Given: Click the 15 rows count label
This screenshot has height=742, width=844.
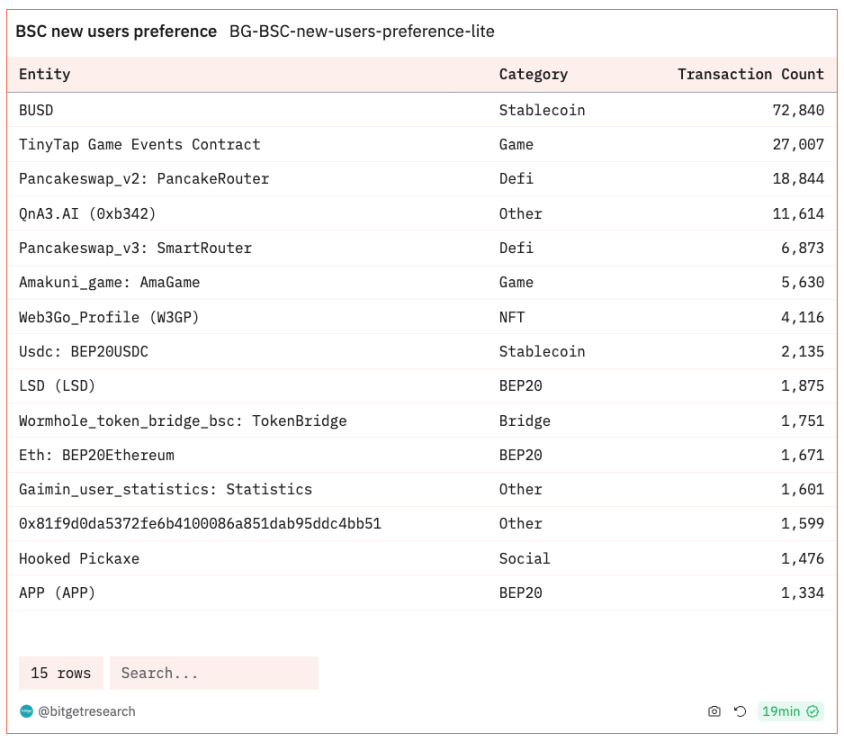Looking at the screenshot, I should (60, 673).
